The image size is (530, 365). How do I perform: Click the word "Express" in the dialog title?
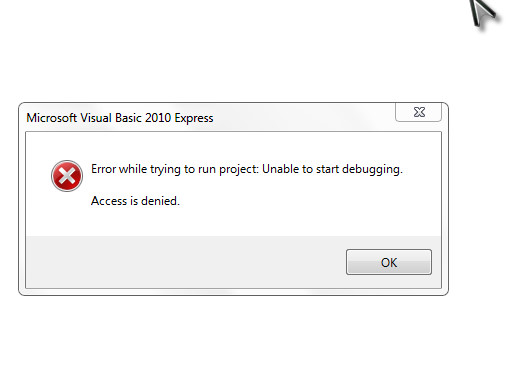(194, 118)
